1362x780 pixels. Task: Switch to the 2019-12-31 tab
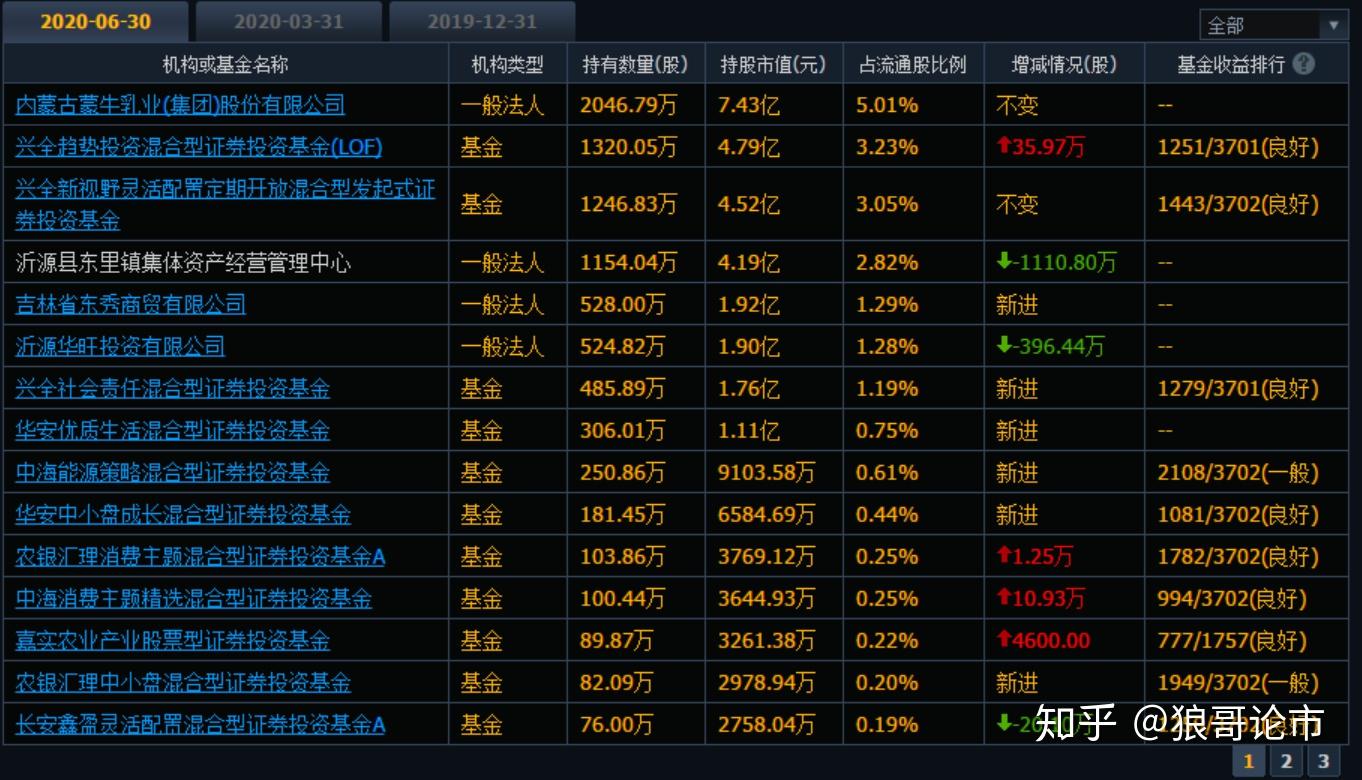coord(482,21)
